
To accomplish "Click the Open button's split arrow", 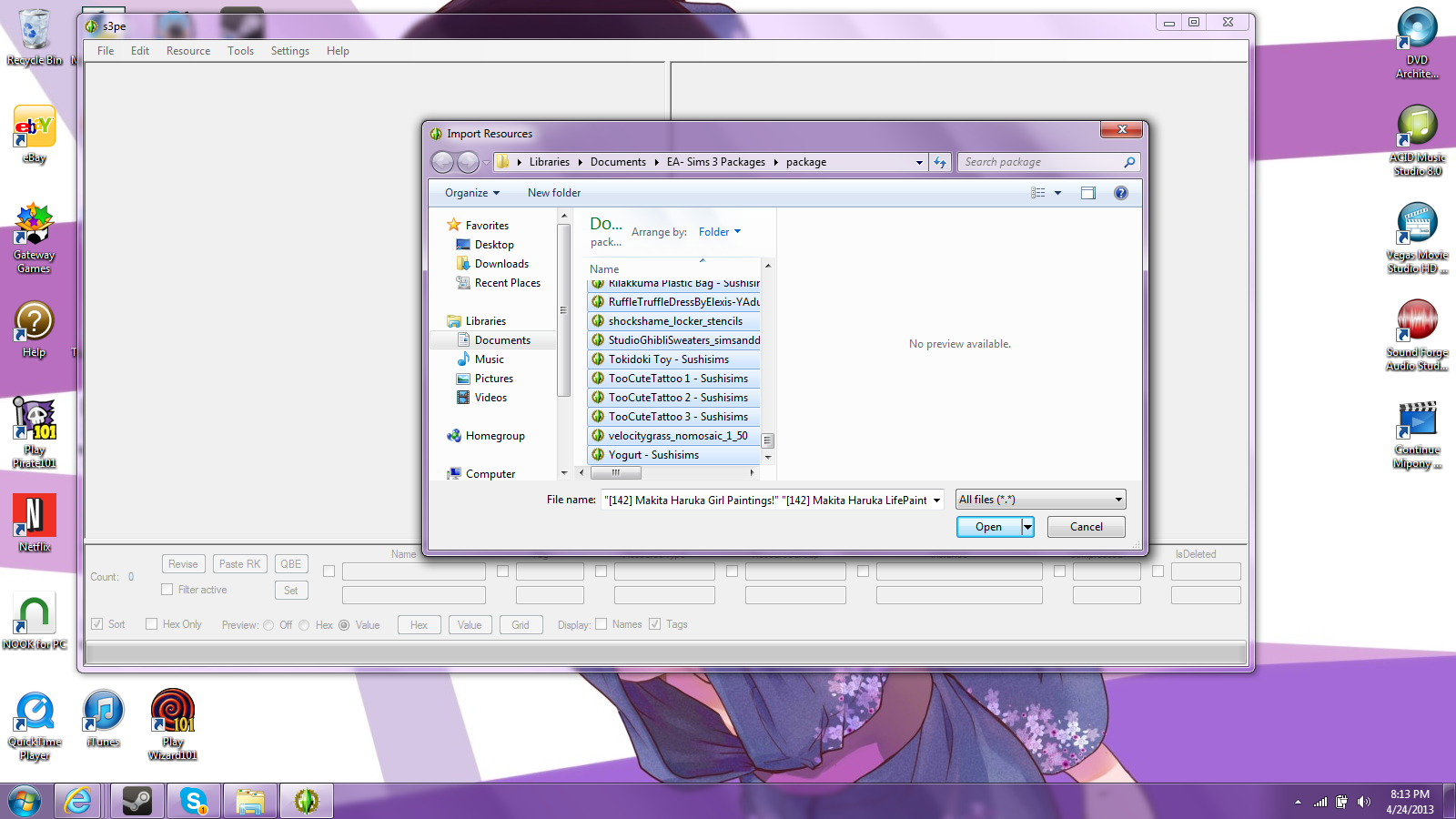I will tap(1028, 527).
